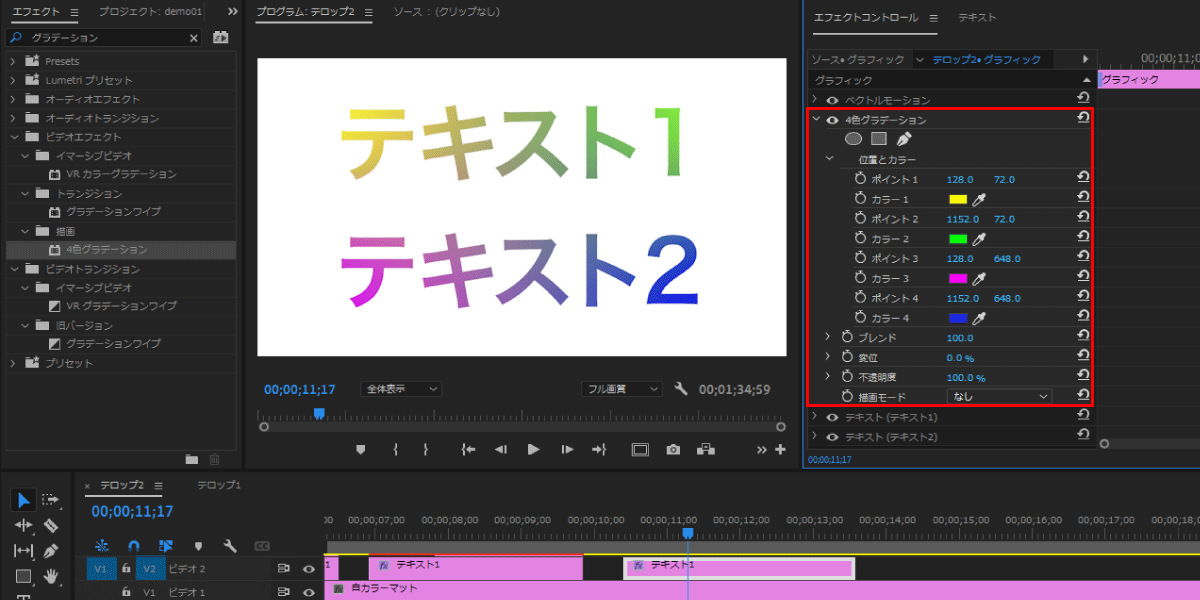Open カラー 1 yellow swatch
Screen dimensions: 1200x600
957,200
